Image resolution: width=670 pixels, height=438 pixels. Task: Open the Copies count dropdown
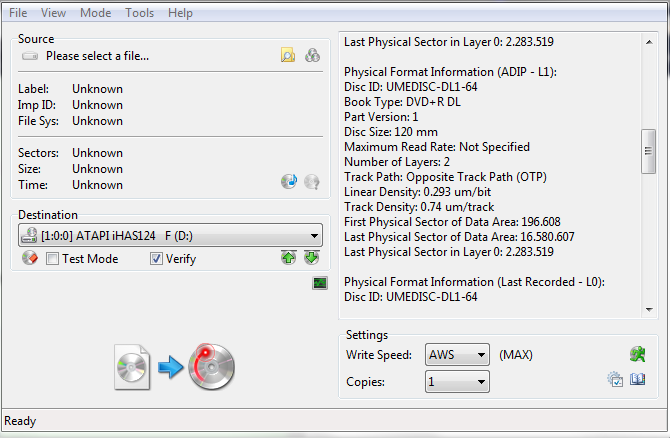pyautogui.click(x=457, y=381)
